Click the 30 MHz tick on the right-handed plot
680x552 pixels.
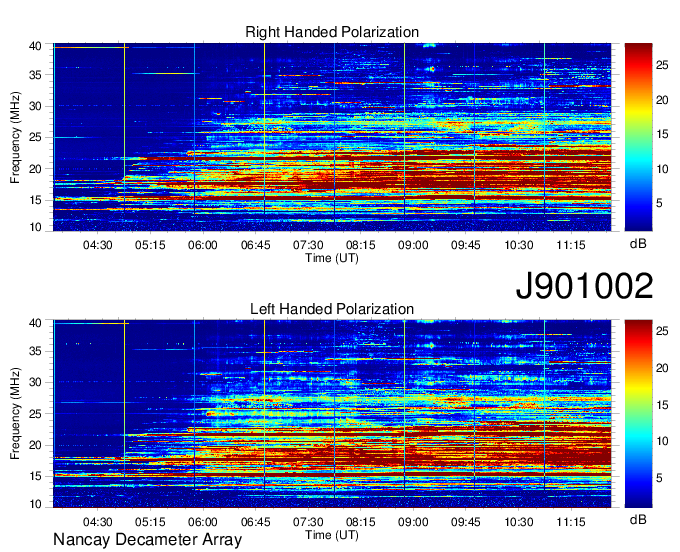click(x=35, y=106)
